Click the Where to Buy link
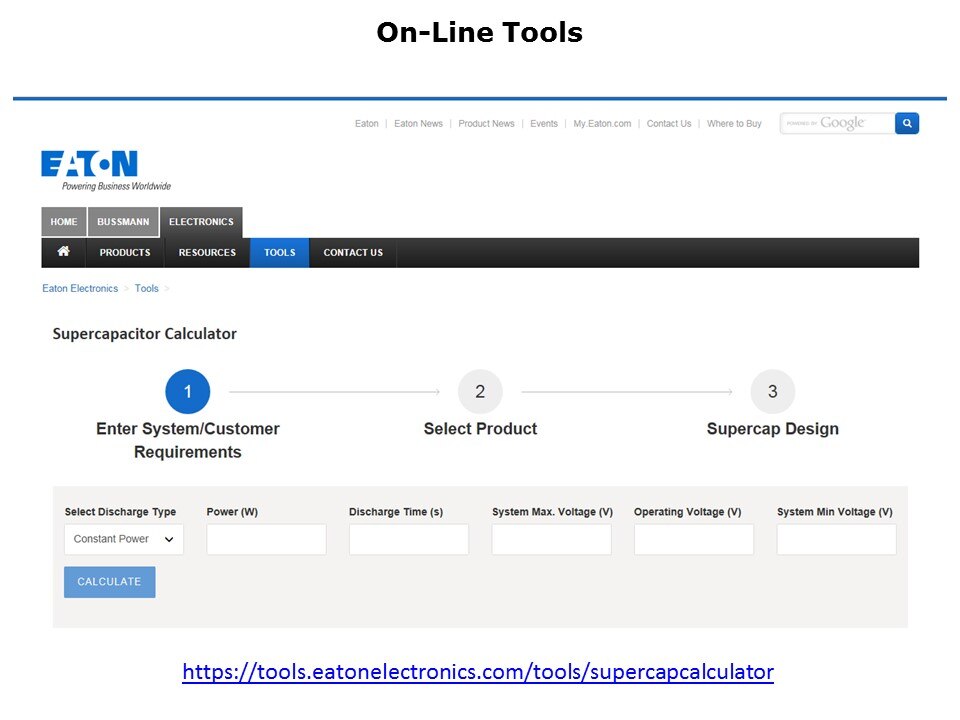 (734, 124)
